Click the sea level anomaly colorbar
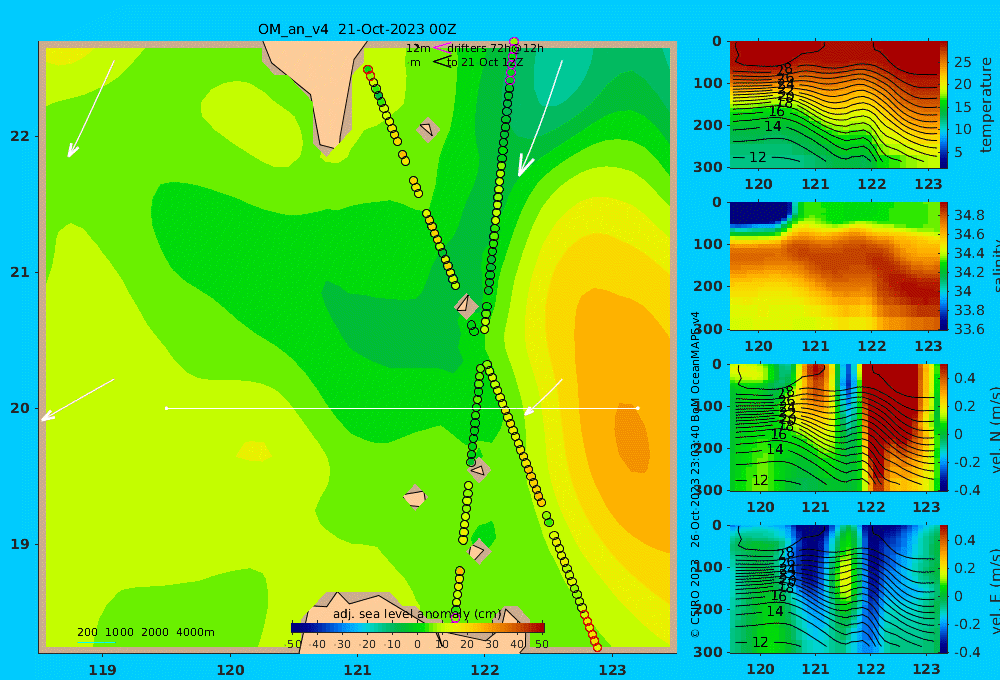This screenshot has width=1000, height=680. [418, 628]
